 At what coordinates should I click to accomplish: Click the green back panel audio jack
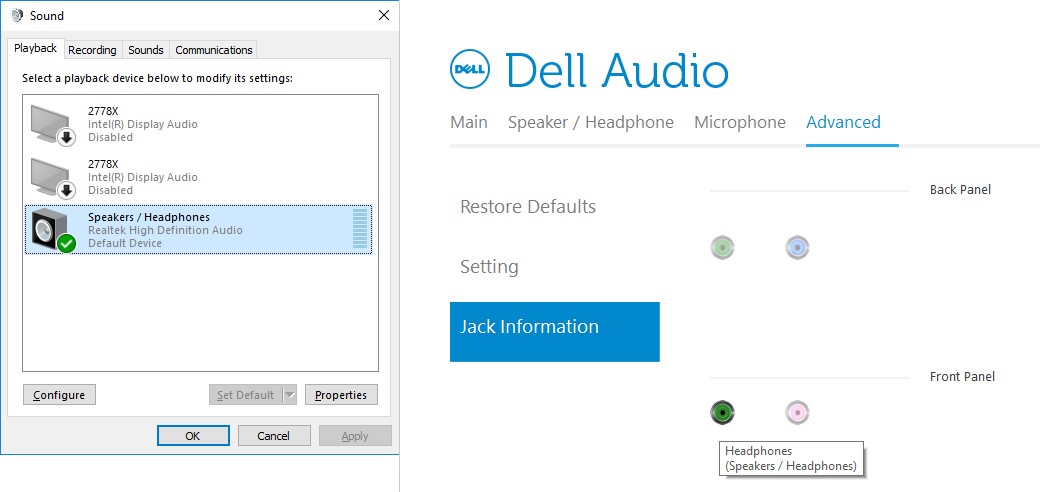[722, 248]
